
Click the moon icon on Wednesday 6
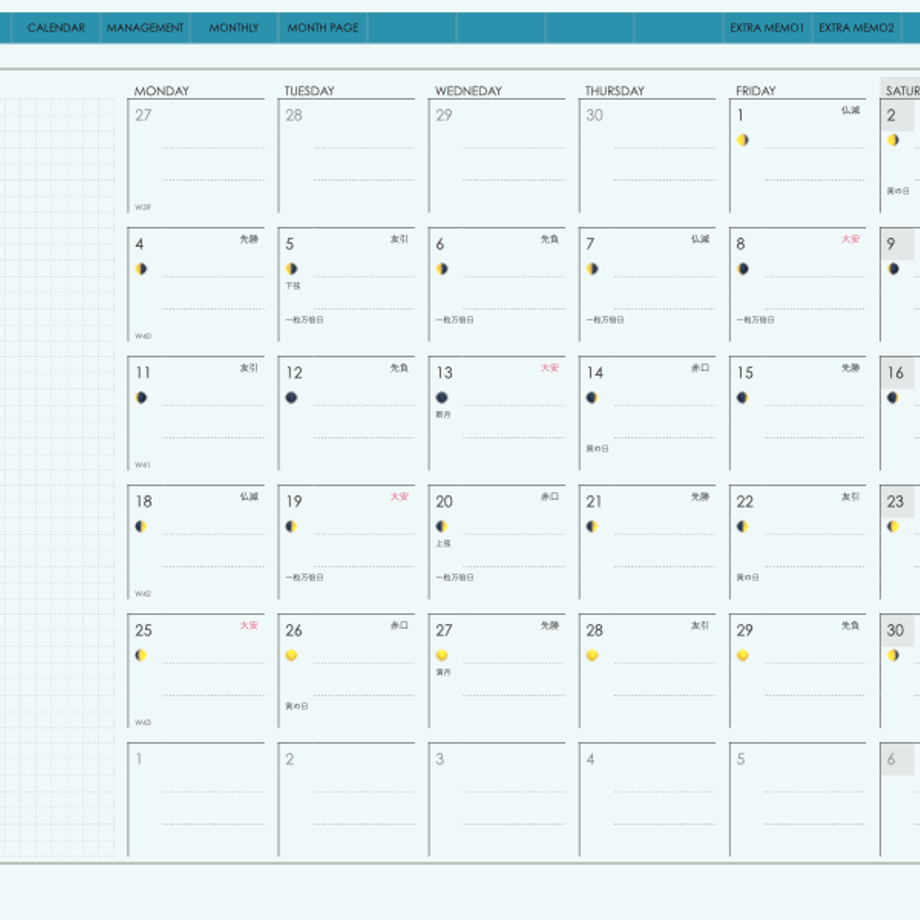pyautogui.click(x=442, y=269)
